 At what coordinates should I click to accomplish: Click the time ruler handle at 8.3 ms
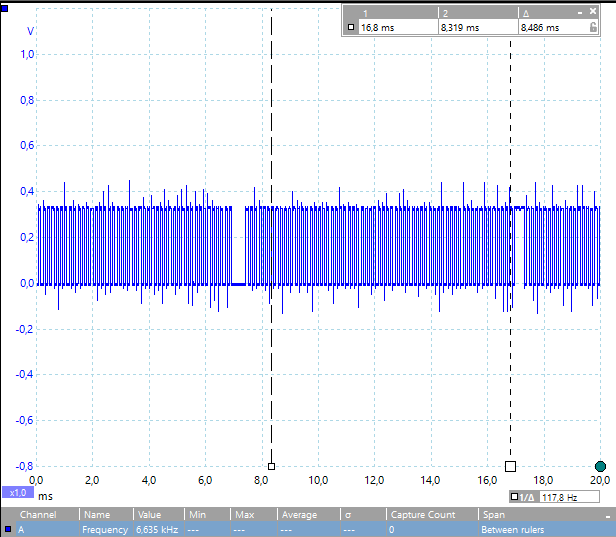coord(271,466)
